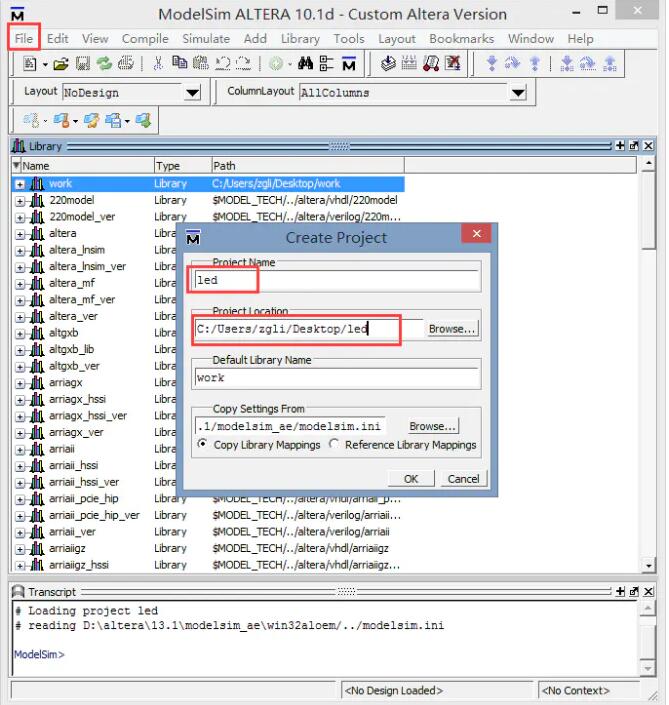Click the Copy Settings From path field
The height and width of the screenshot is (705, 669).
(290, 426)
